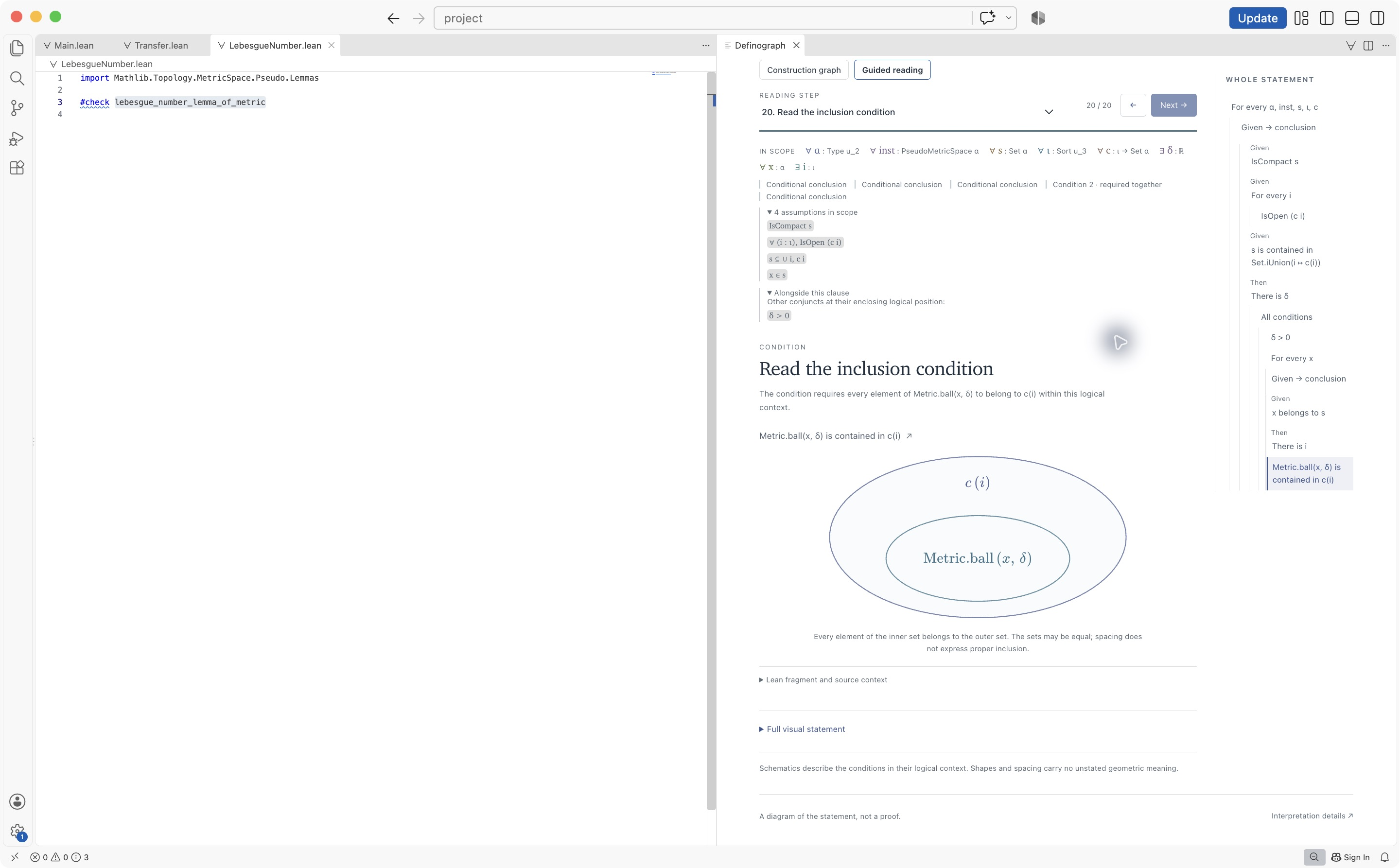
Task: Open the Explorer files icon
Action: 17,48
